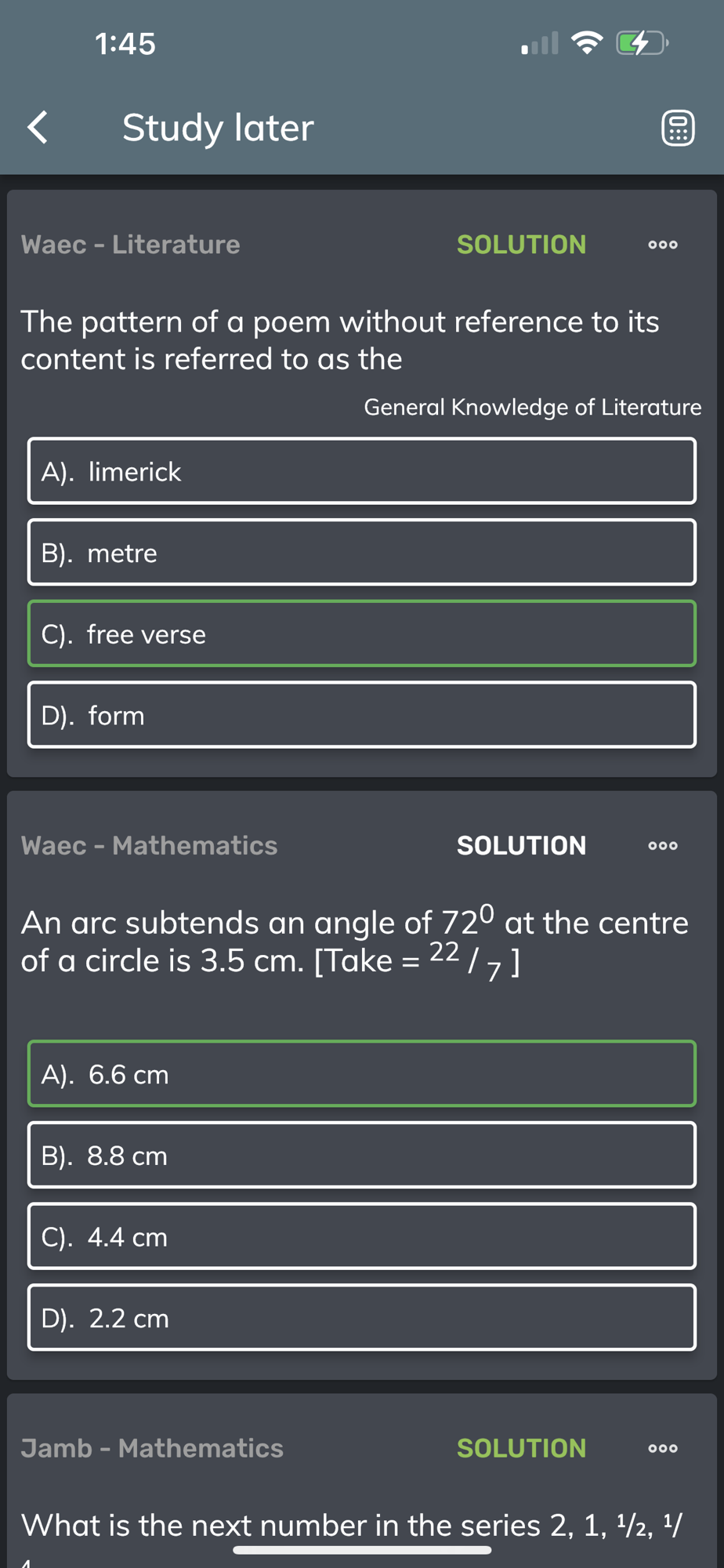This screenshot has width=724, height=1568.
Task: Select answer A limerick
Action: (362, 471)
